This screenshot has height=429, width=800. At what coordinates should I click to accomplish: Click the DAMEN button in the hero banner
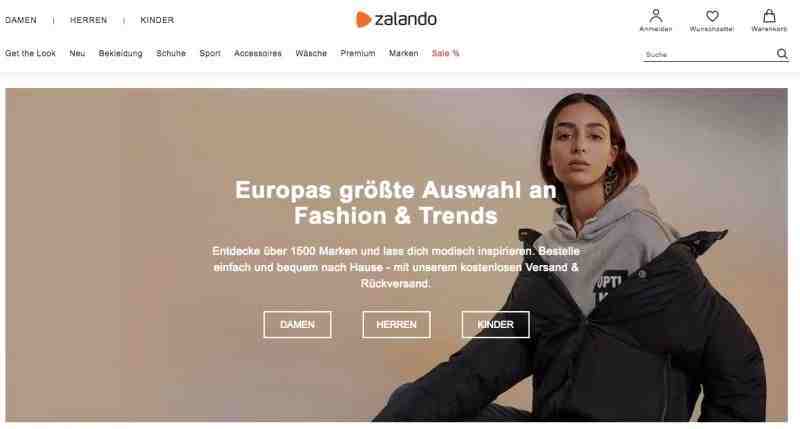coord(297,324)
